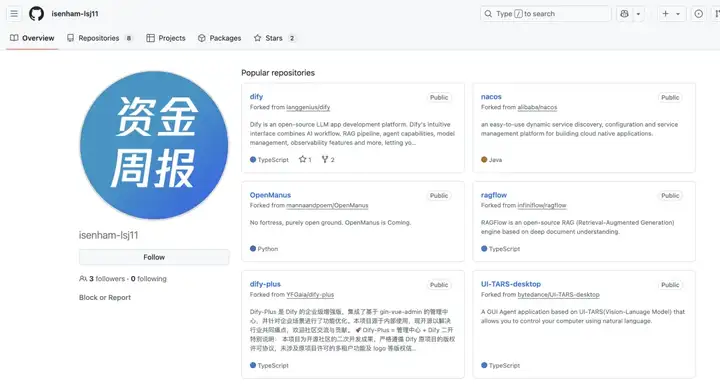Click the TypeScript label on ragflow card
720x390 pixels.
(x=504, y=249)
